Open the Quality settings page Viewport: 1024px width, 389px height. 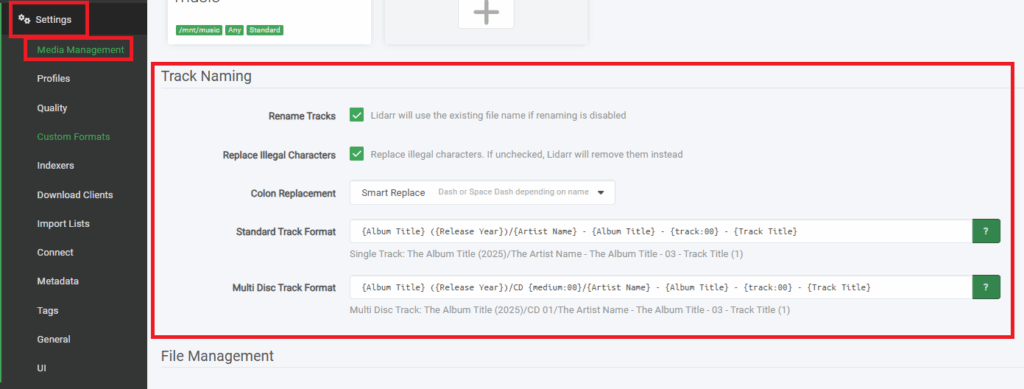click(52, 108)
